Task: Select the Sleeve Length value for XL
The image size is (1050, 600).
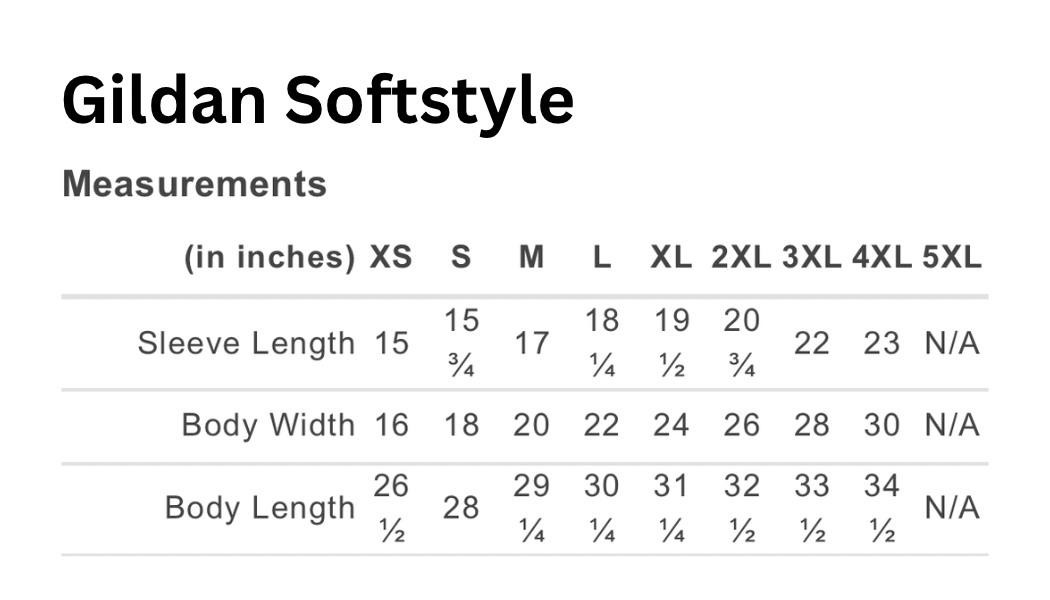Action: point(671,343)
